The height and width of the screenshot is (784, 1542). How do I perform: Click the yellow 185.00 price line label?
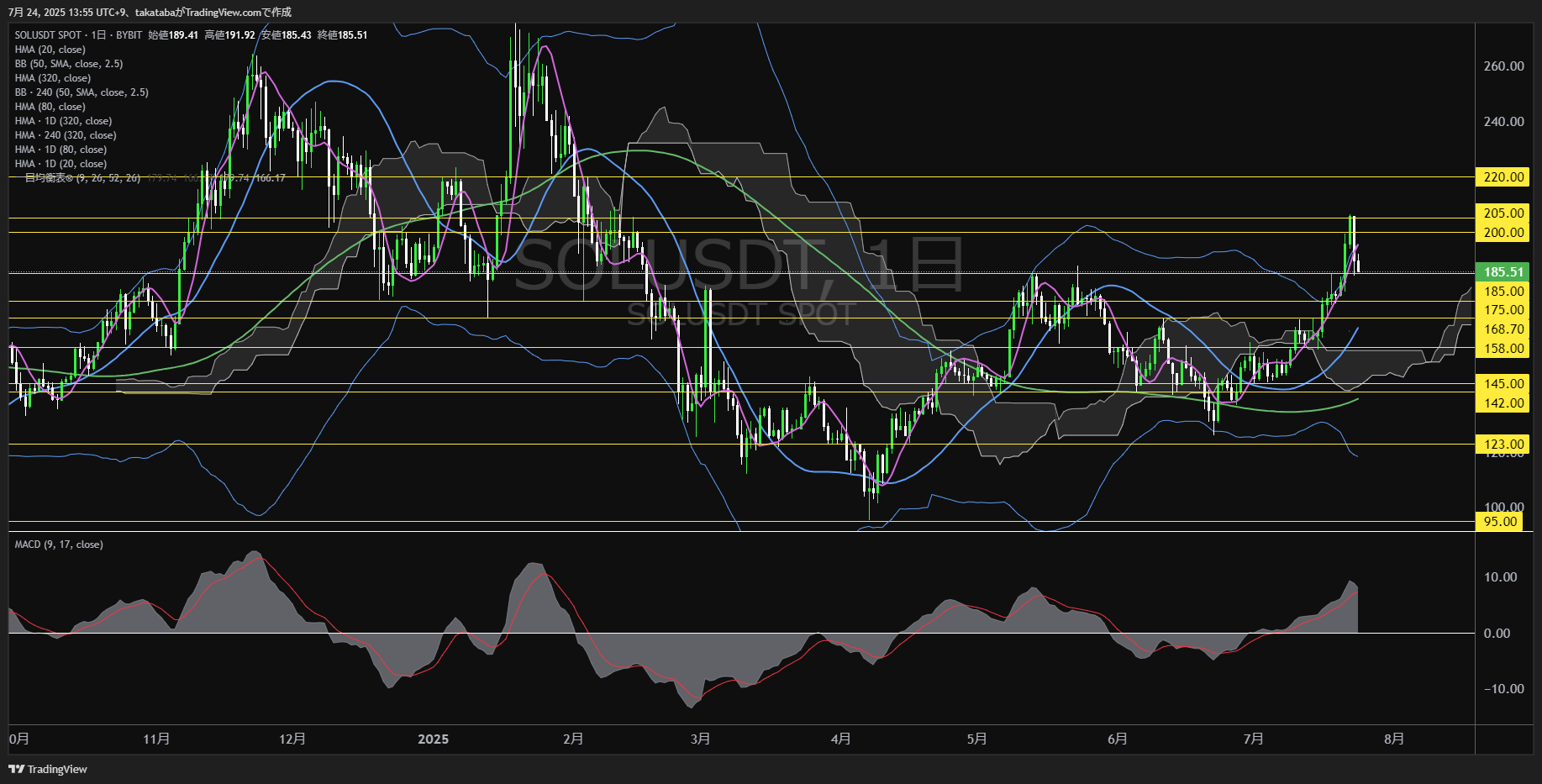(1503, 291)
